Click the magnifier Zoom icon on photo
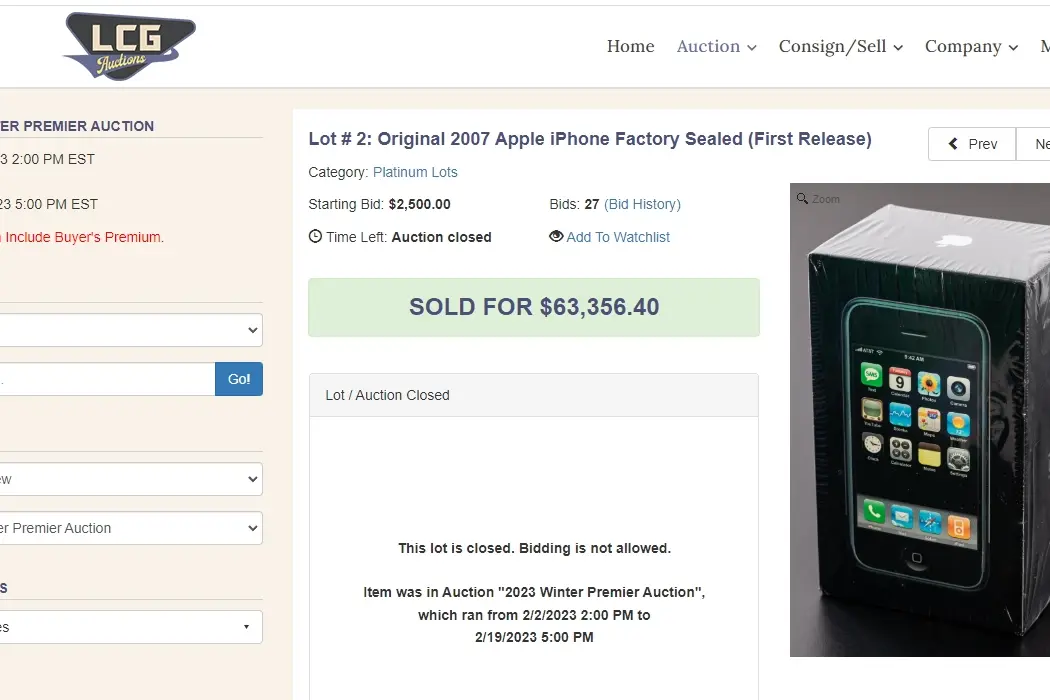Image resolution: width=1050 pixels, height=700 pixels. pyautogui.click(x=802, y=198)
